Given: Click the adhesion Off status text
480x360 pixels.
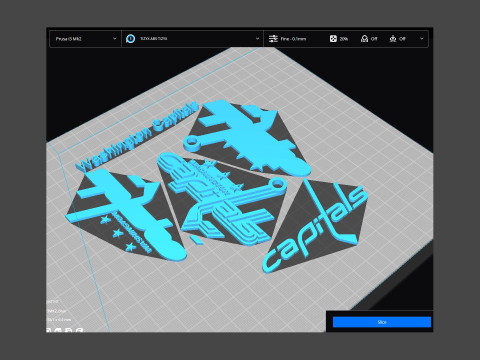Looking at the screenshot, I should click(402, 39).
